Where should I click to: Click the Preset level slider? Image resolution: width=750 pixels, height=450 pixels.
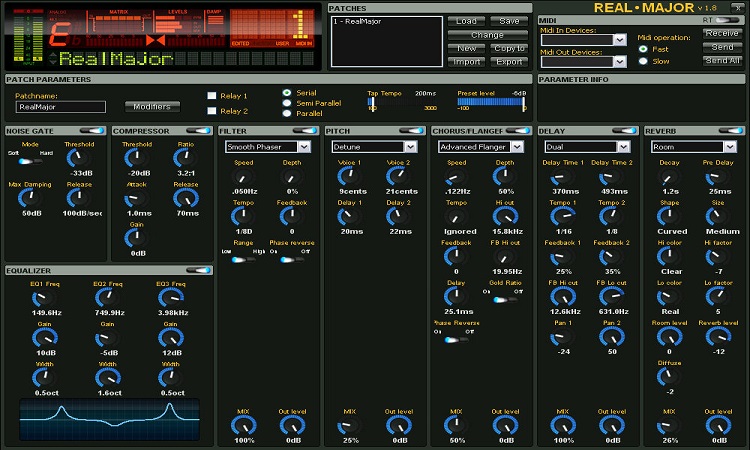pos(492,100)
